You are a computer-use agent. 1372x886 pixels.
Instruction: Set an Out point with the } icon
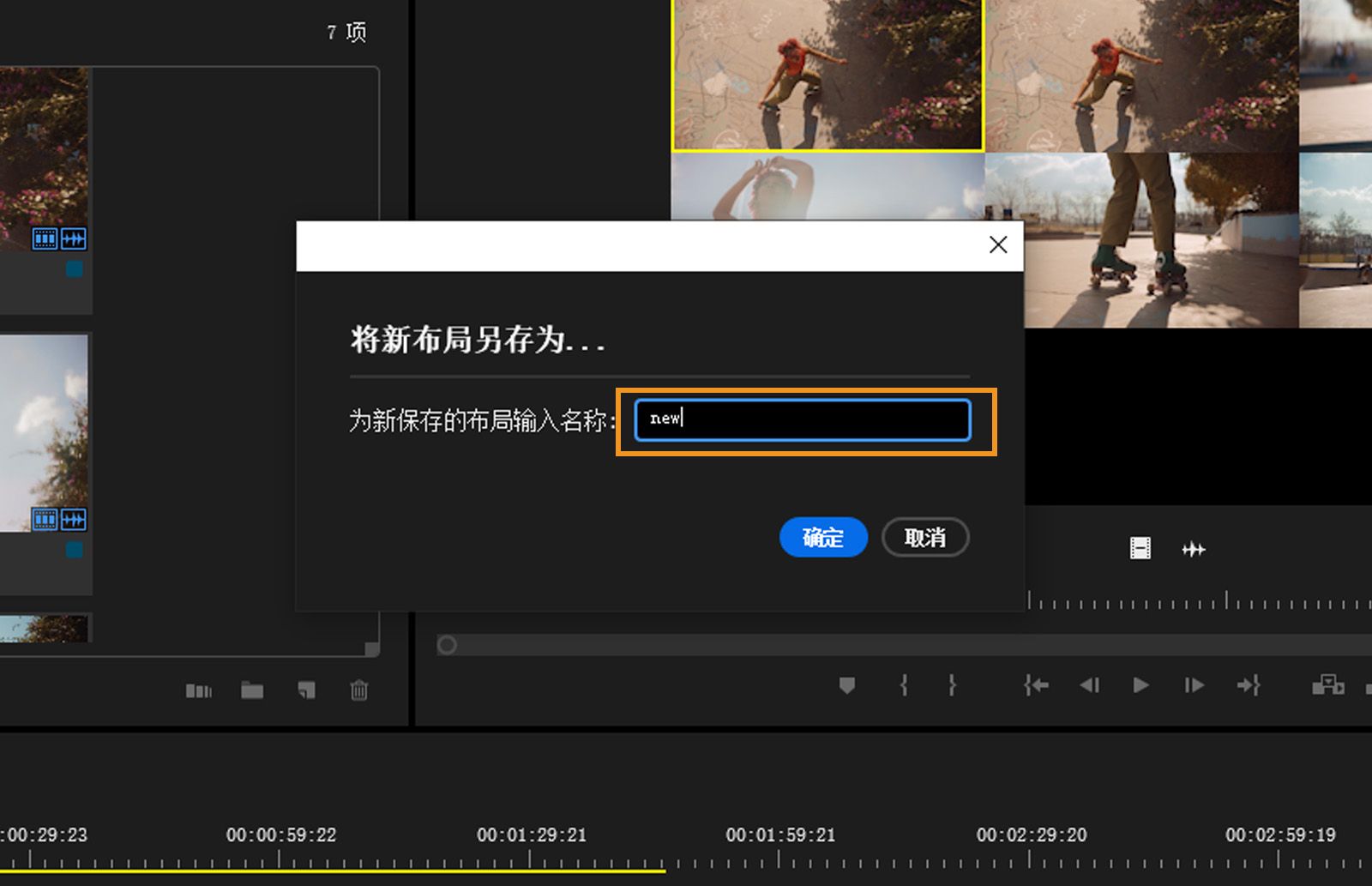pyautogui.click(x=953, y=685)
